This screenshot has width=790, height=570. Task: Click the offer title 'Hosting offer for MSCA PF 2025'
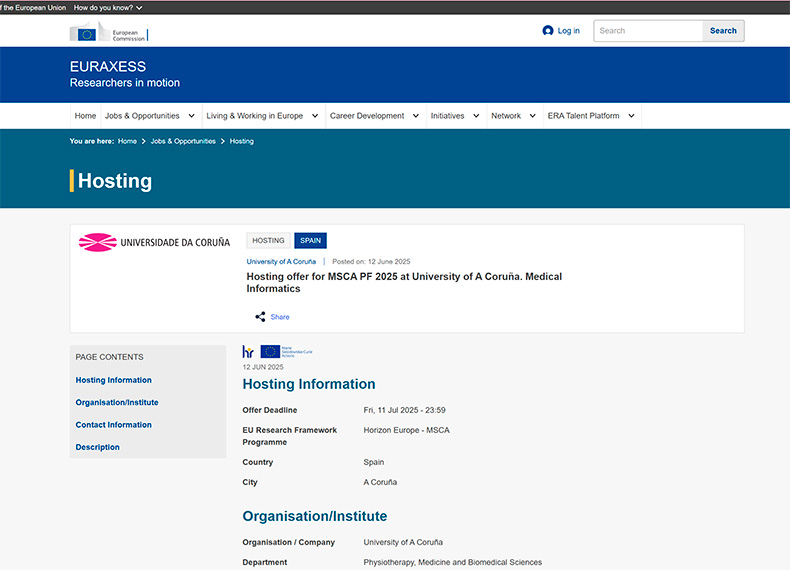coord(404,282)
